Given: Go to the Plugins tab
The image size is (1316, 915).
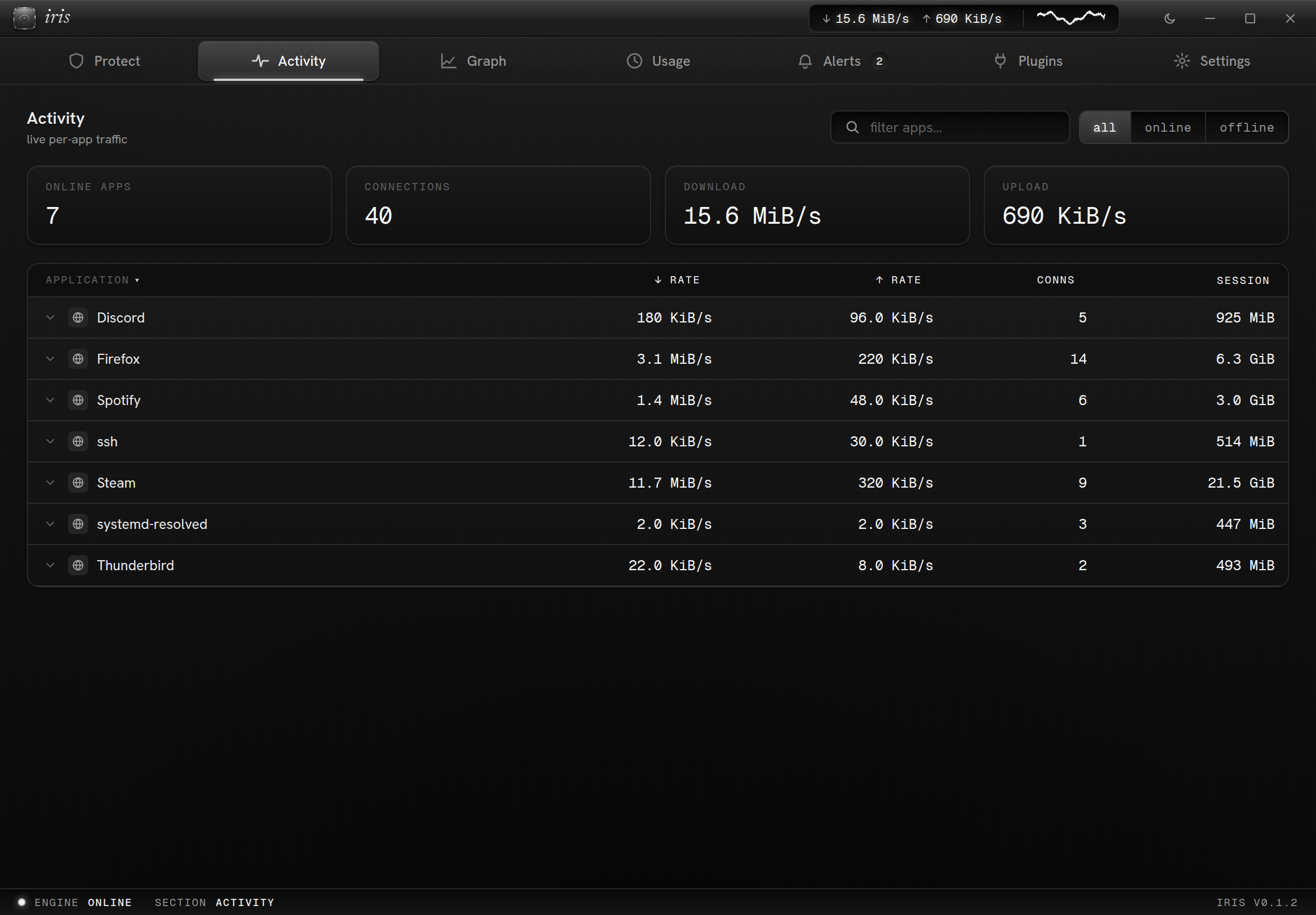Looking at the screenshot, I should click(x=1028, y=61).
